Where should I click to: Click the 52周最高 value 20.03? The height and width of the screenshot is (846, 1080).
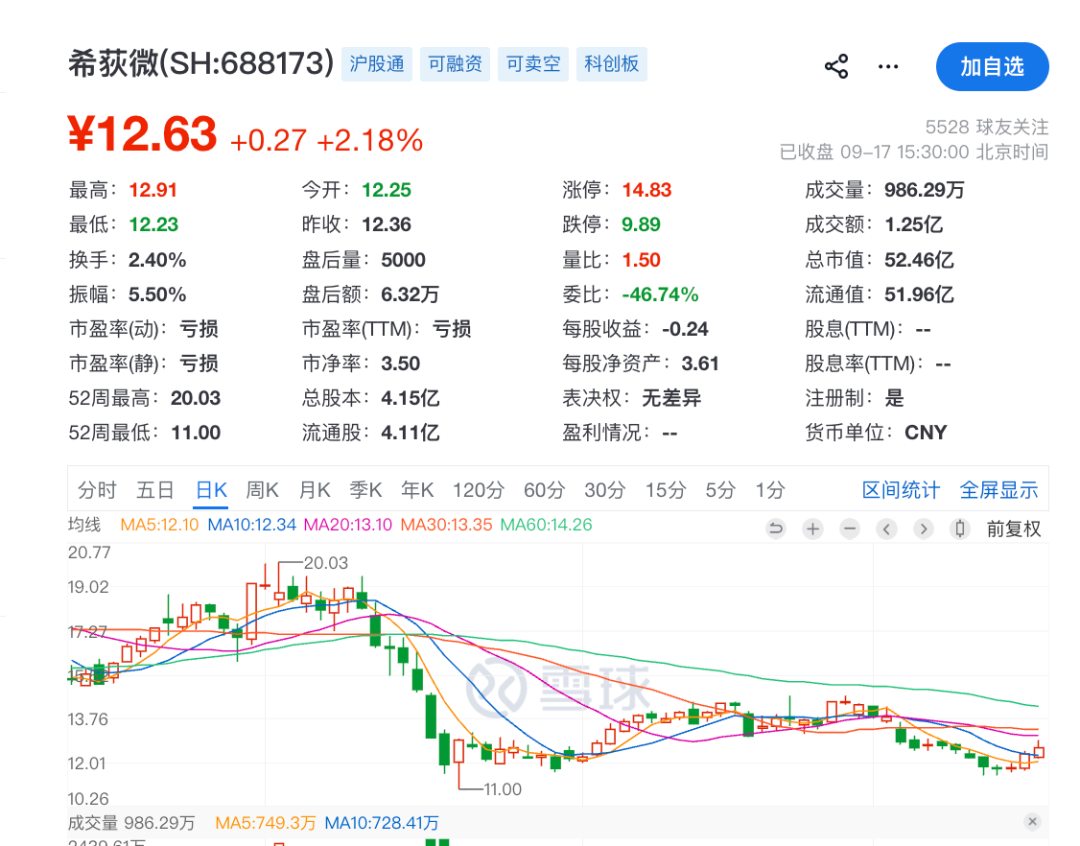pos(196,398)
